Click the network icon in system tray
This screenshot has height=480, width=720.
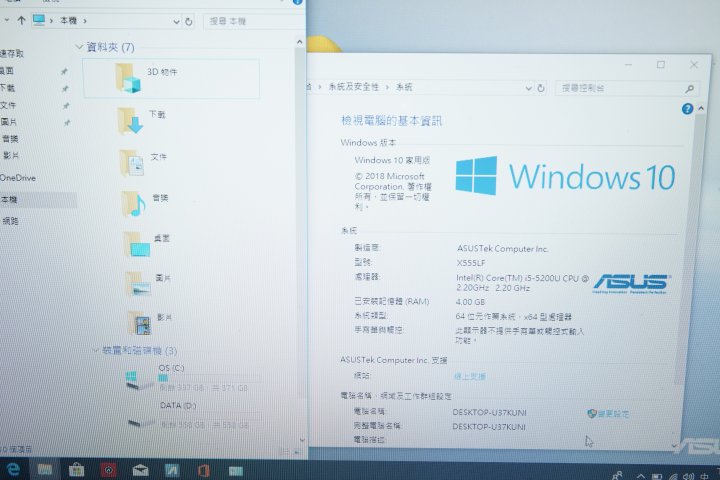click(x=673, y=477)
